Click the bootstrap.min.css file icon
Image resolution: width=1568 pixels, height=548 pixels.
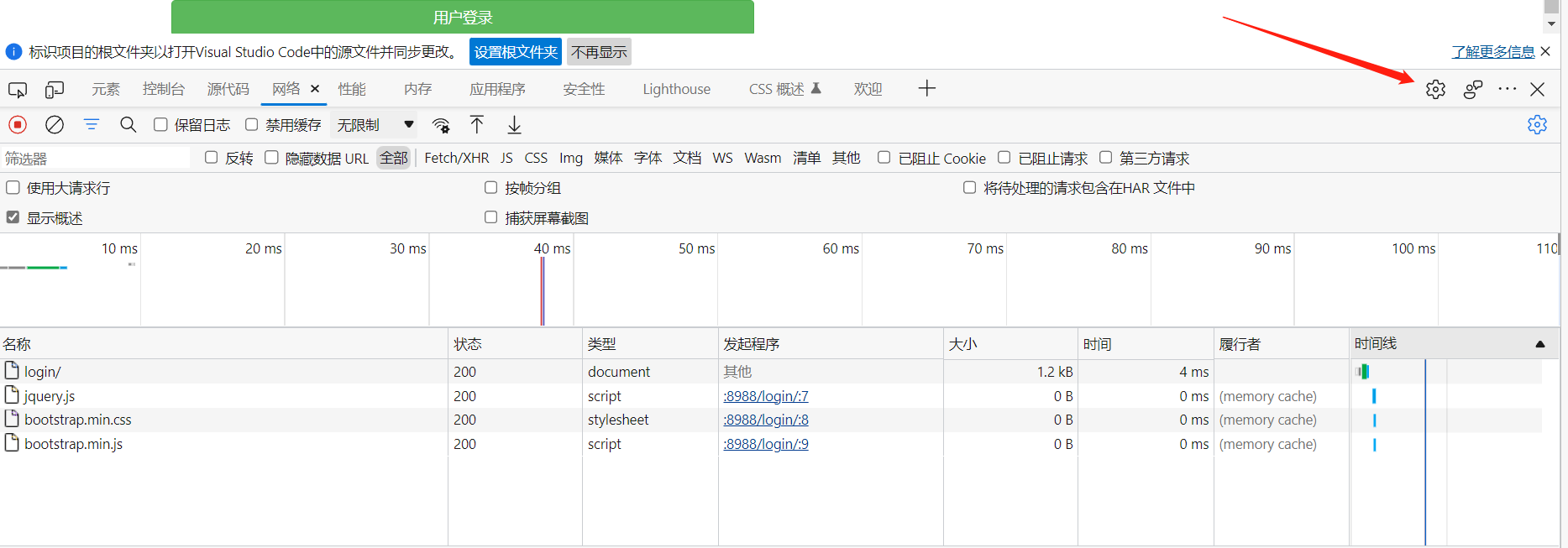tap(12, 418)
